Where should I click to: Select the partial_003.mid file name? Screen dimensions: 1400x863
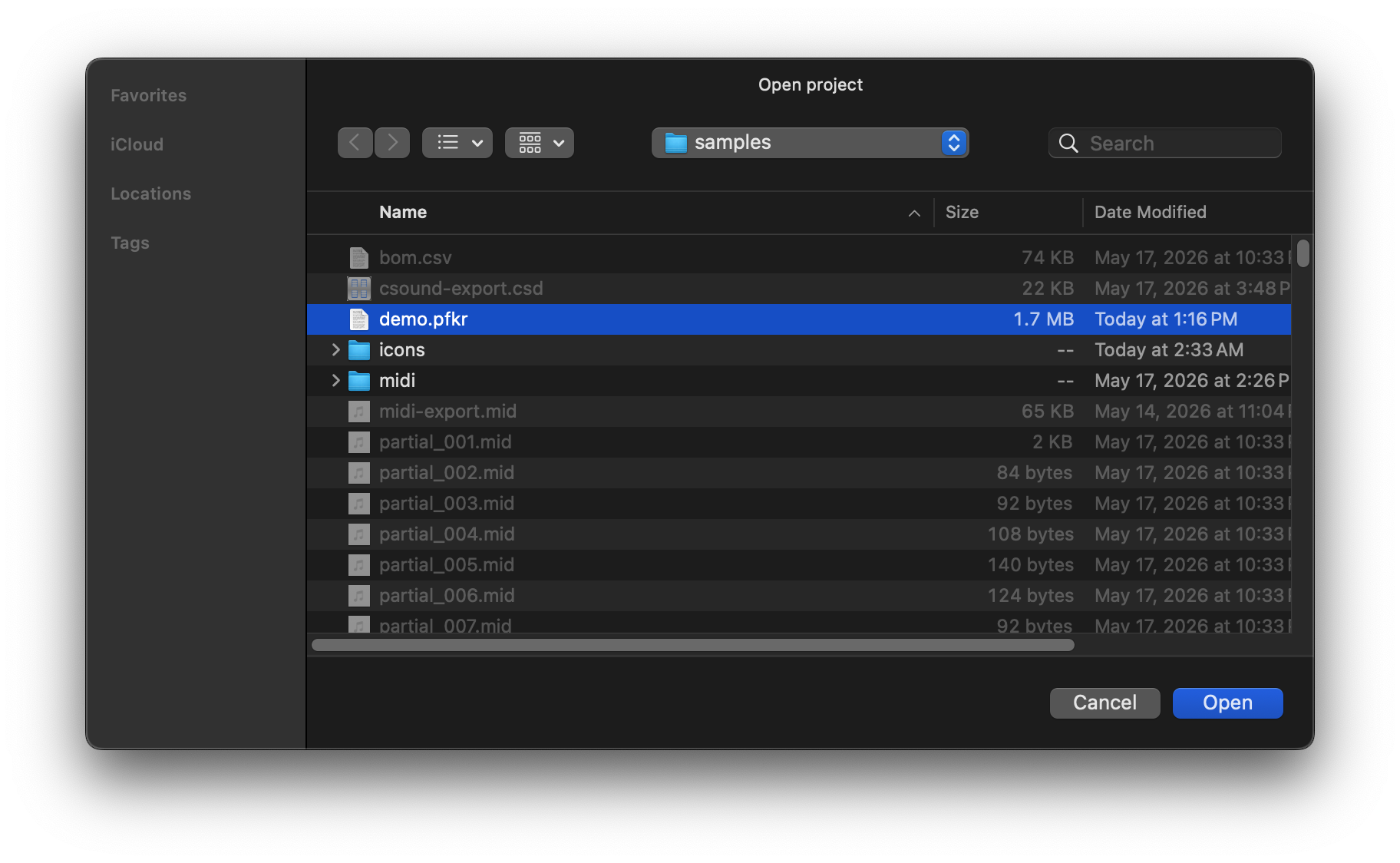click(447, 504)
